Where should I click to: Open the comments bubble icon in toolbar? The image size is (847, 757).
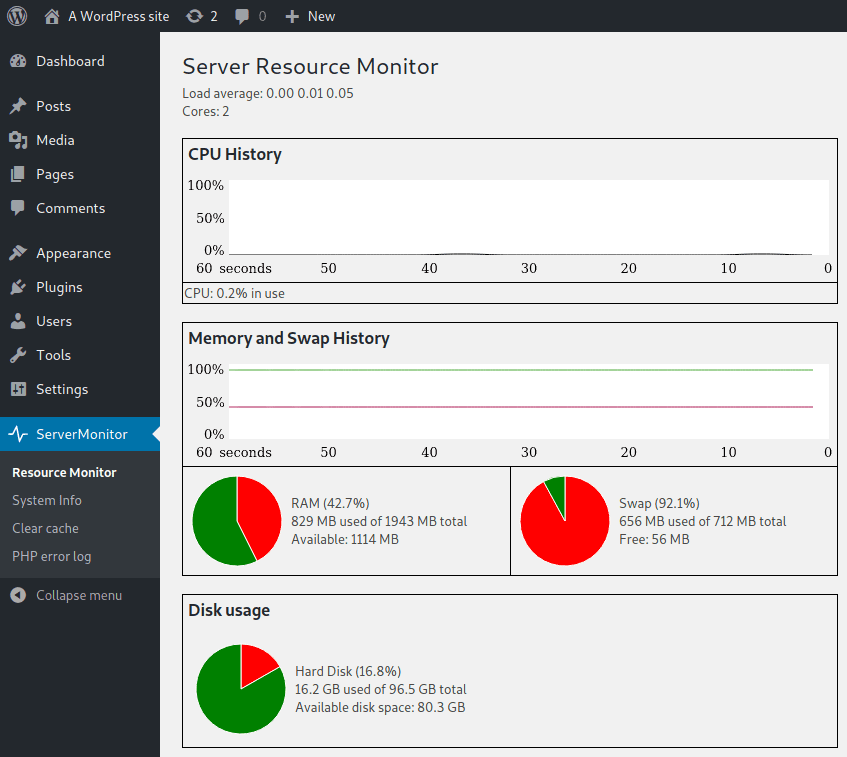point(242,16)
